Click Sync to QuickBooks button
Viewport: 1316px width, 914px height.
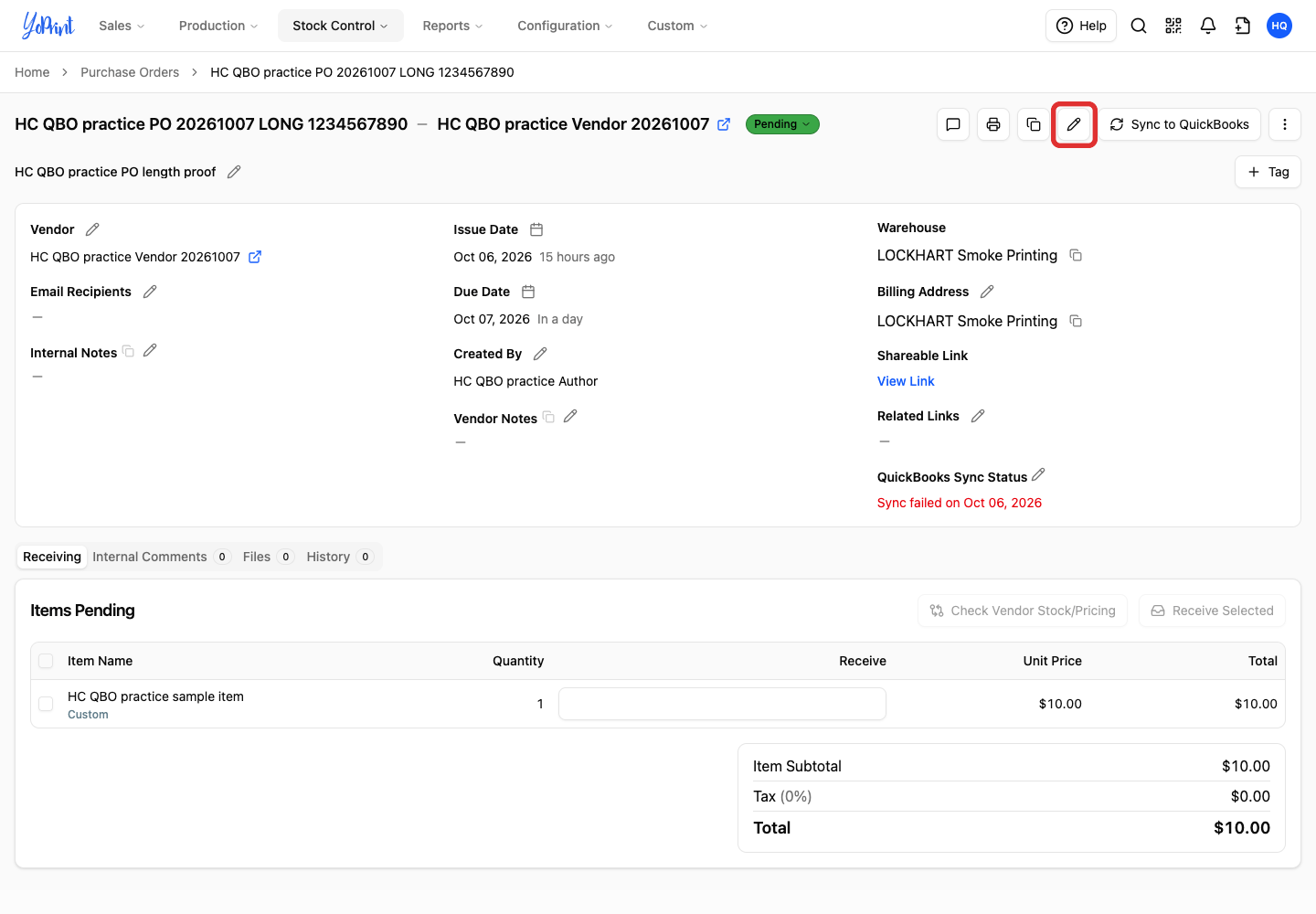click(1179, 124)
